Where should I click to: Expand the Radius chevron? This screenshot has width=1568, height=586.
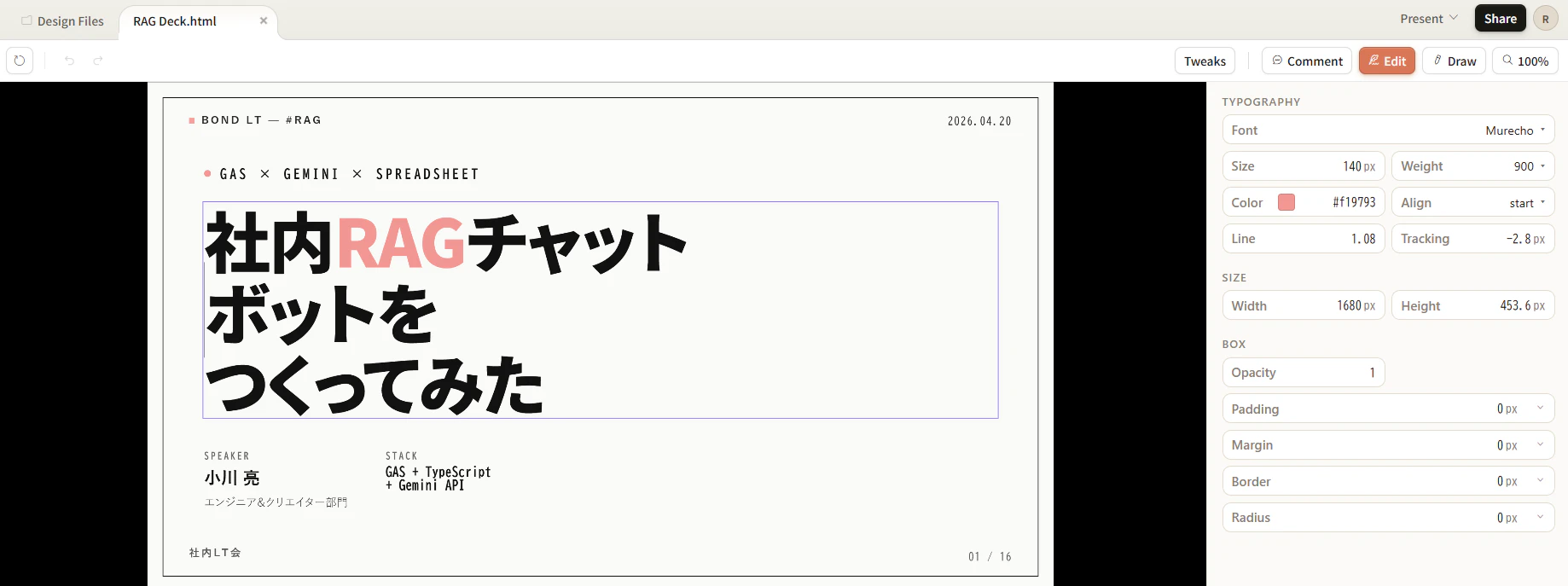point(1540,517)
